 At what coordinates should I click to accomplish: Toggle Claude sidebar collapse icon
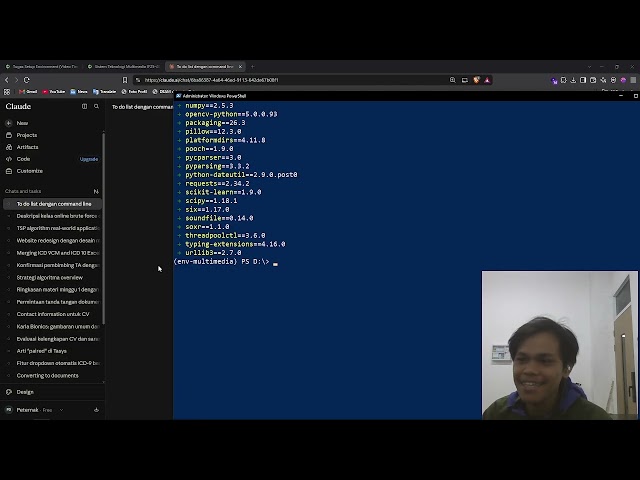[x=84, y=107]
